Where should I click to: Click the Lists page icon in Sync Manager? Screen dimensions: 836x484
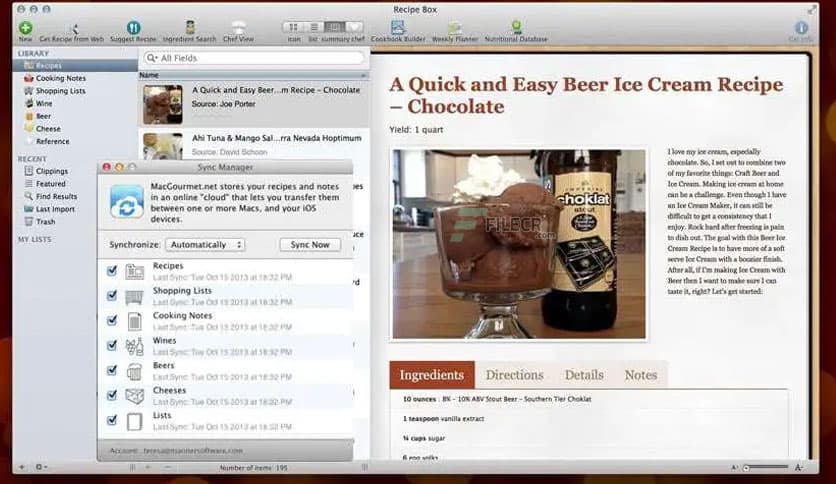click(x=134, y=422)
